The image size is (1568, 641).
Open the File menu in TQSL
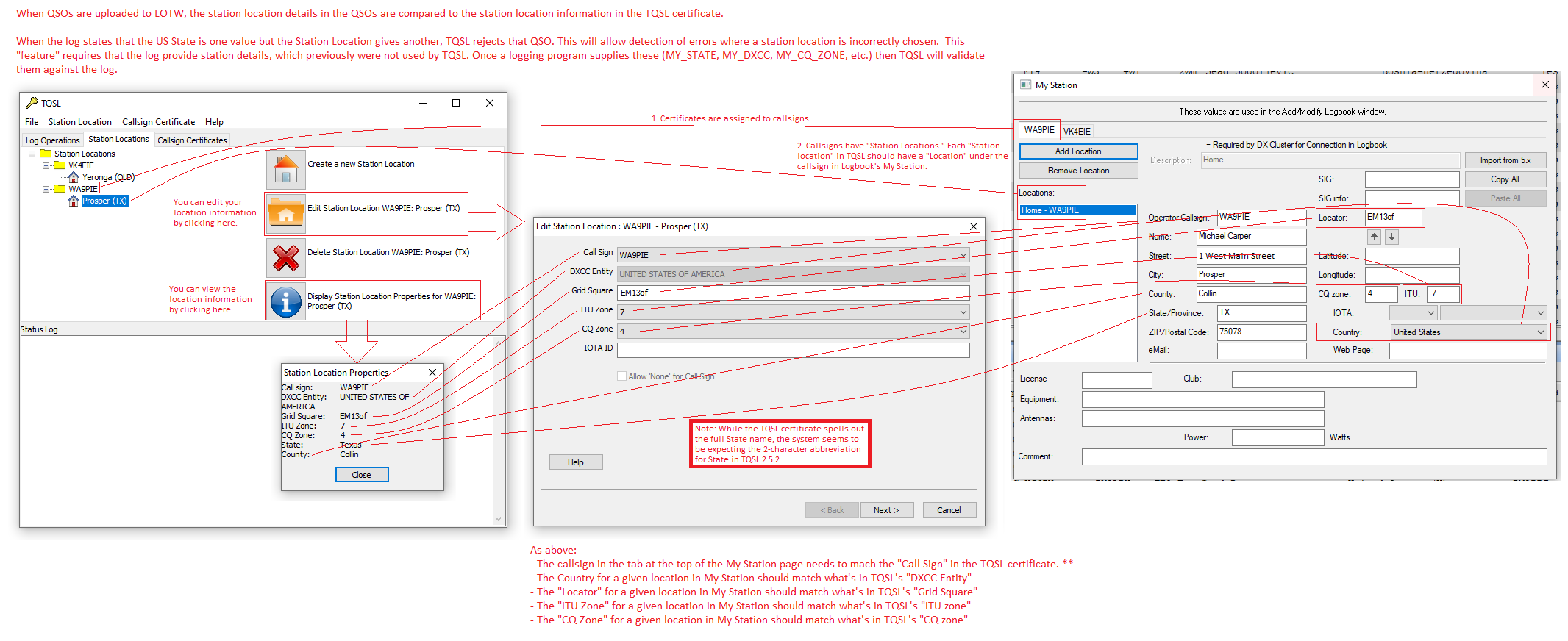tap(32, 122)
